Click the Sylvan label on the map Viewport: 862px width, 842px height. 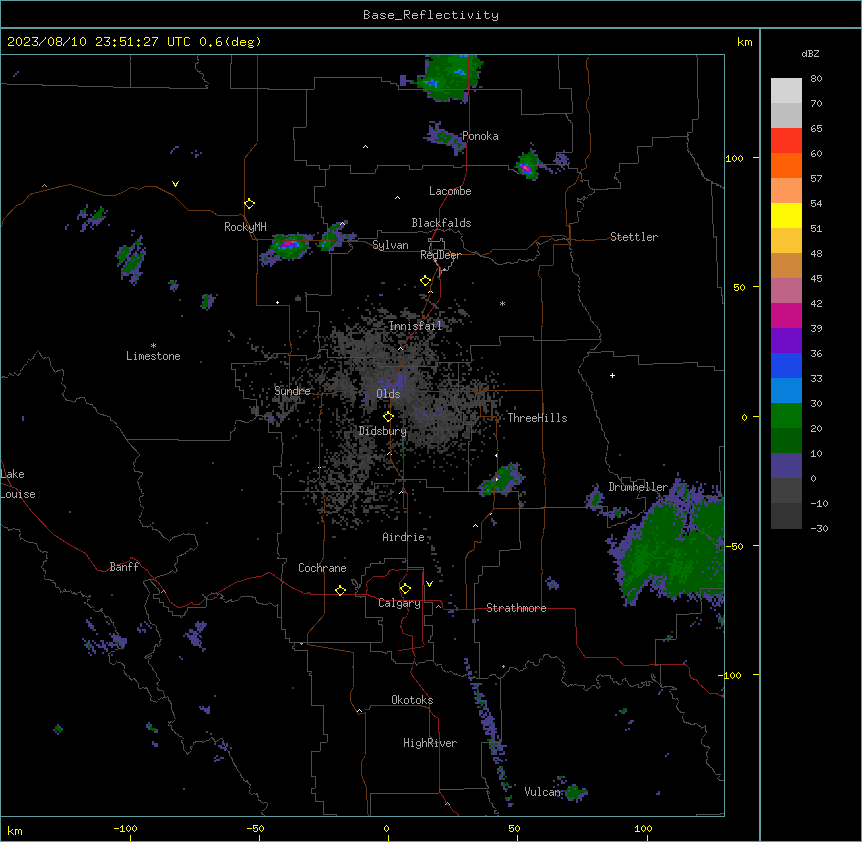[x=390, y=245]
